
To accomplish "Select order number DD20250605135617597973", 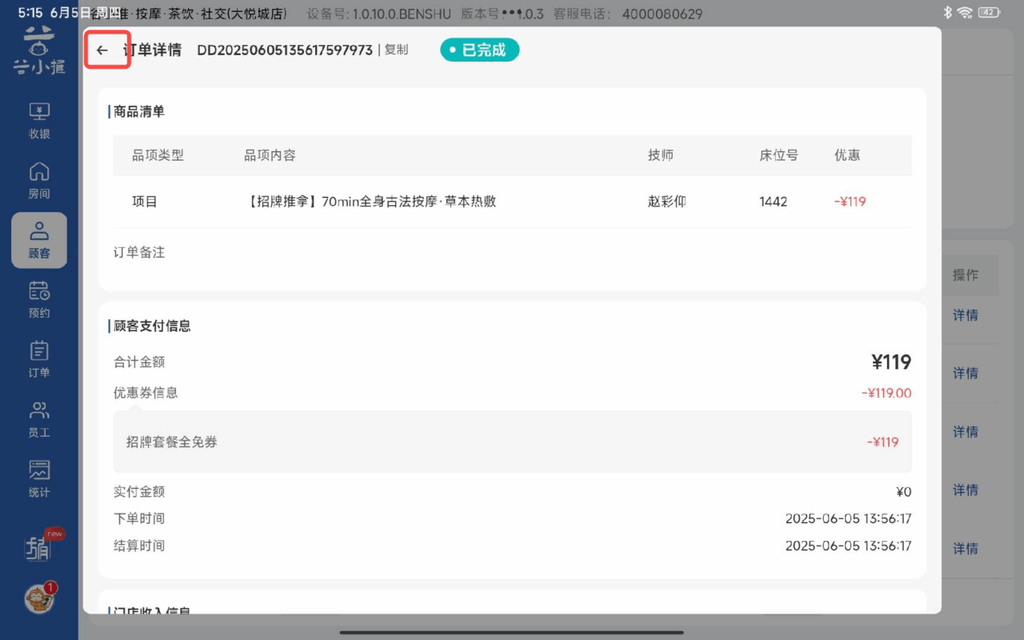I will 285,50.
